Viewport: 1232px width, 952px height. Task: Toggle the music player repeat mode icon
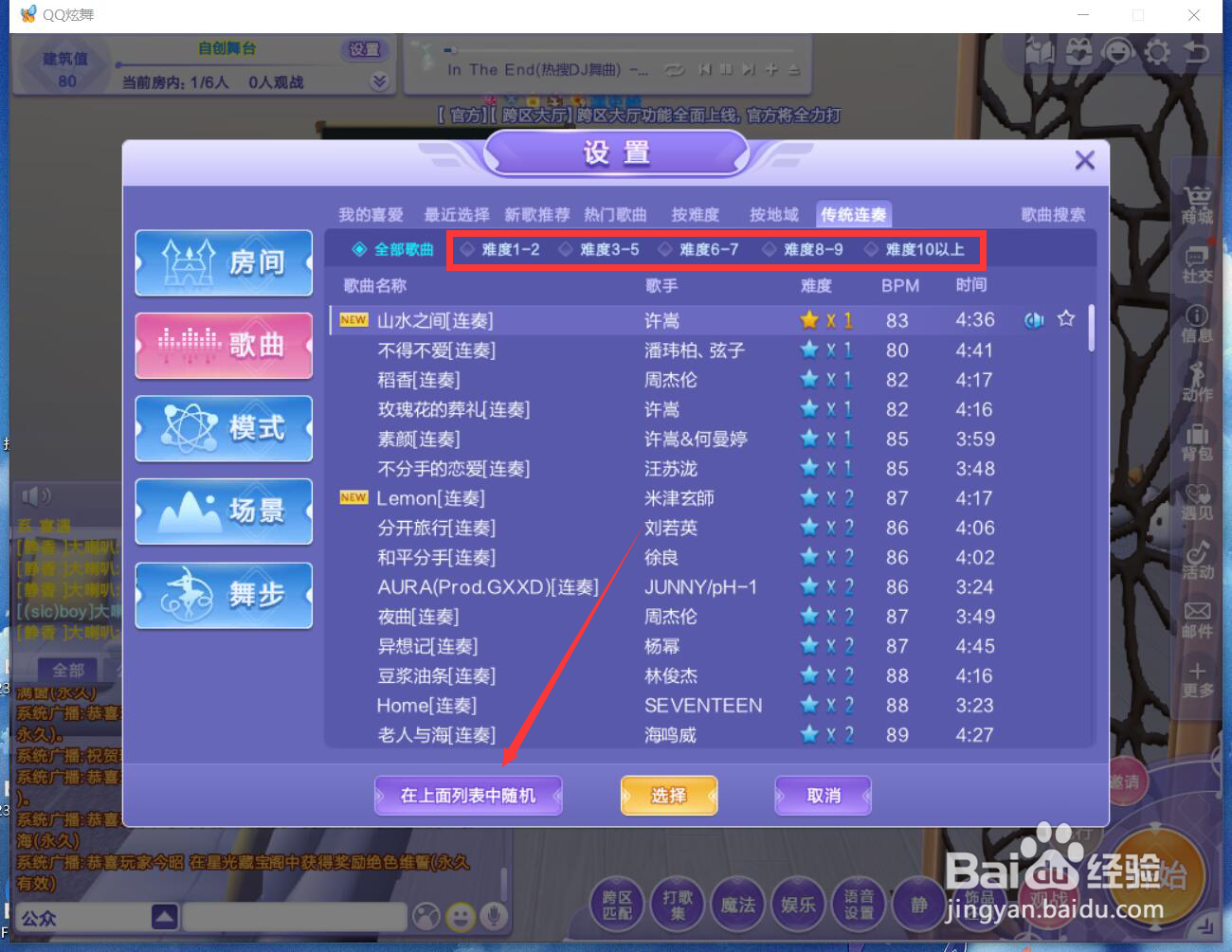(x=674, y=70)
